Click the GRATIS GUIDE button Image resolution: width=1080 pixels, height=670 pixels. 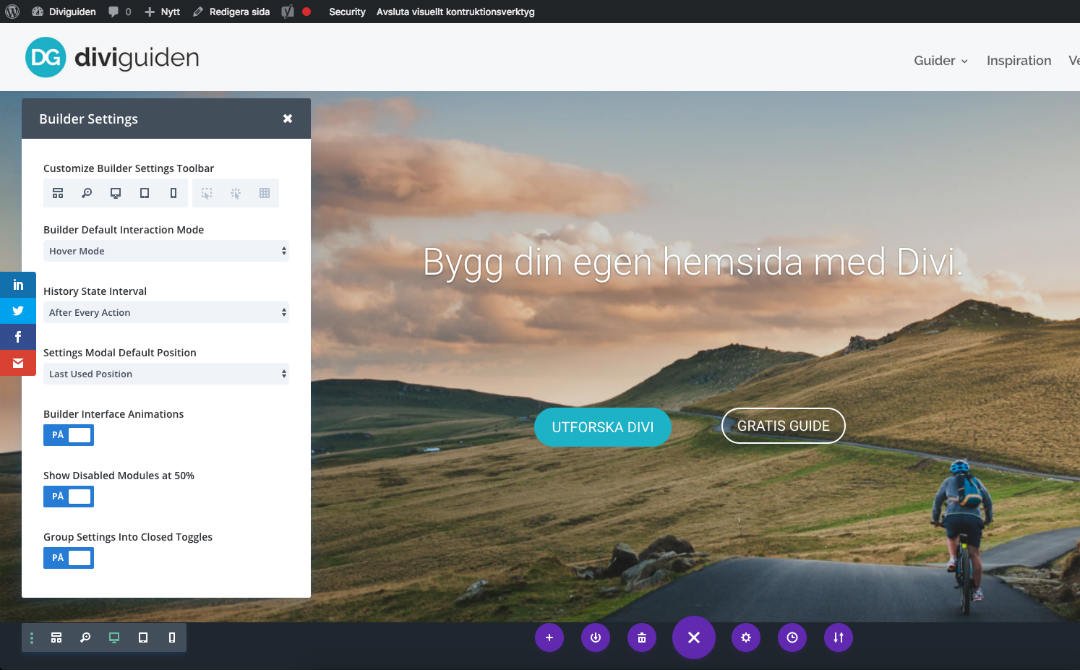coord(783,426)
